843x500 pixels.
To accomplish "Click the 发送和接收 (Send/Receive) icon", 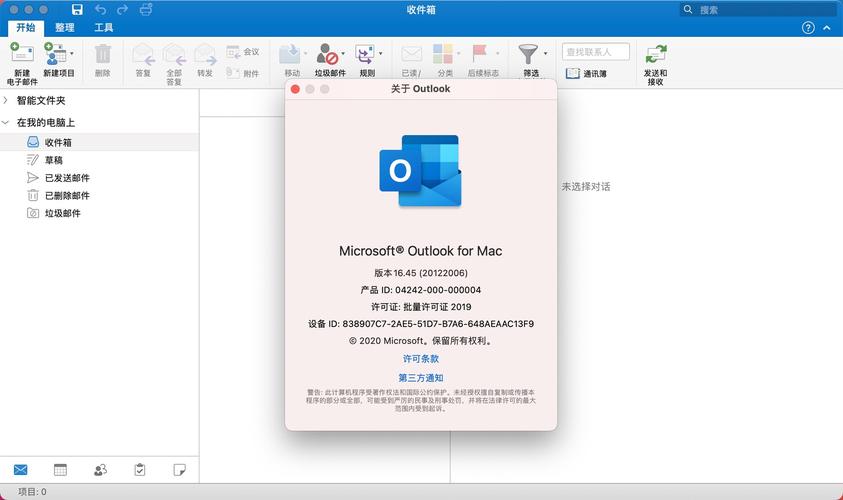I will 655,55.
